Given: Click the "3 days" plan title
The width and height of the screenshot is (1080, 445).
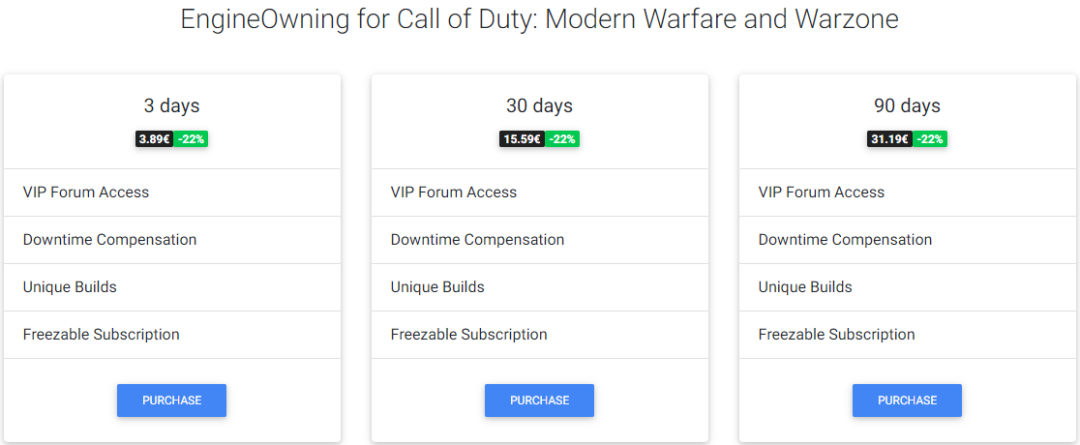Looking at the screenshot, I should click(171, 106).
